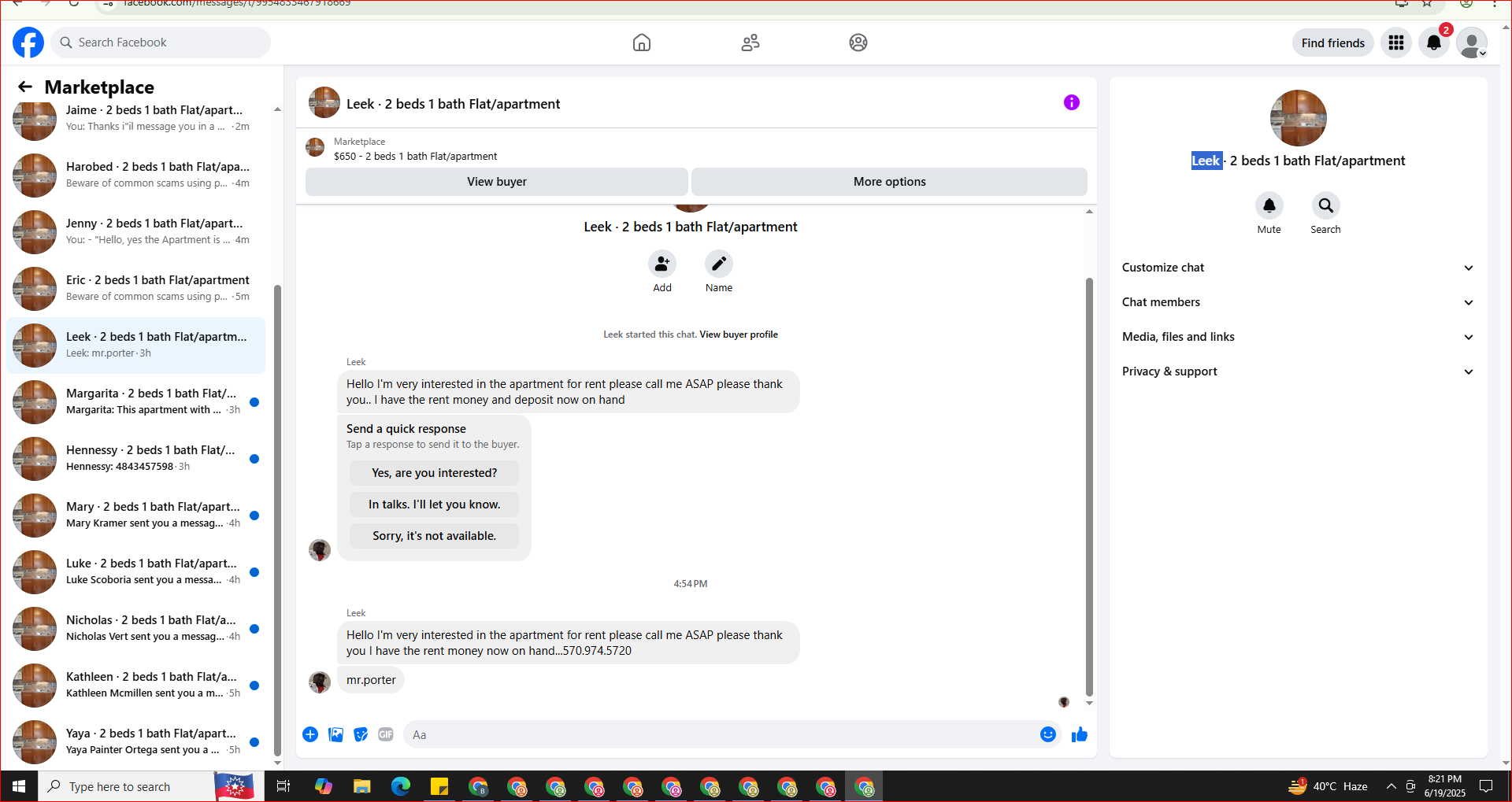Open the emoji picker in message box

click(1048, 734)
